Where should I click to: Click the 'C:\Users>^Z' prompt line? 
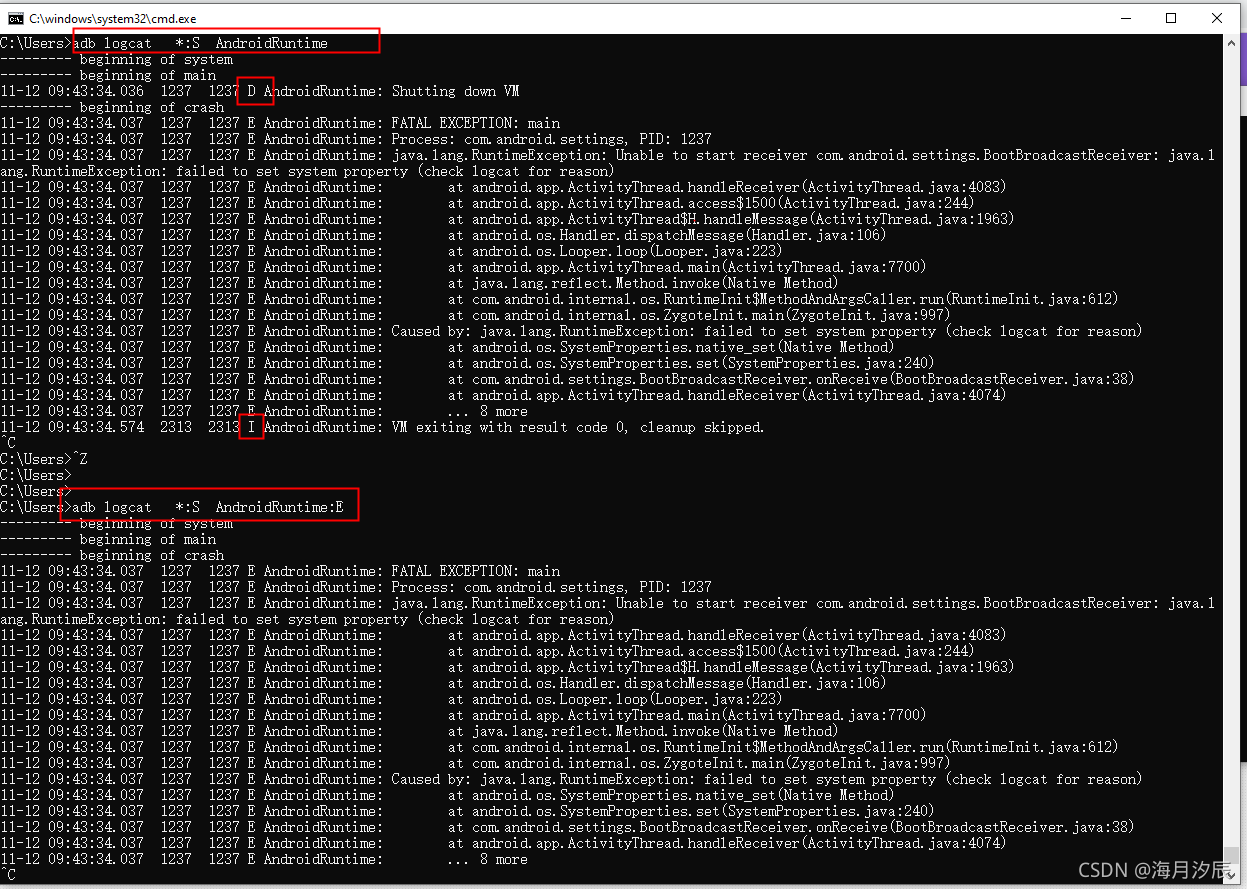point(47,458)
